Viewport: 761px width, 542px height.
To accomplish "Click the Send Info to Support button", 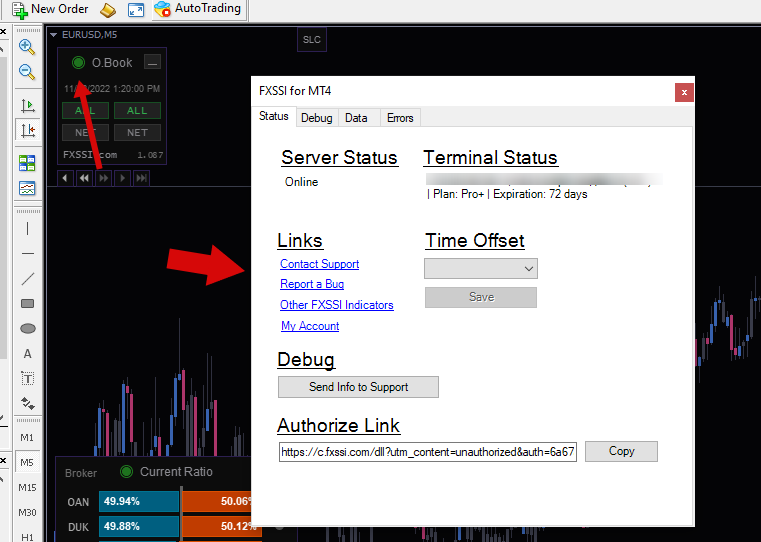I will (359, 387).
